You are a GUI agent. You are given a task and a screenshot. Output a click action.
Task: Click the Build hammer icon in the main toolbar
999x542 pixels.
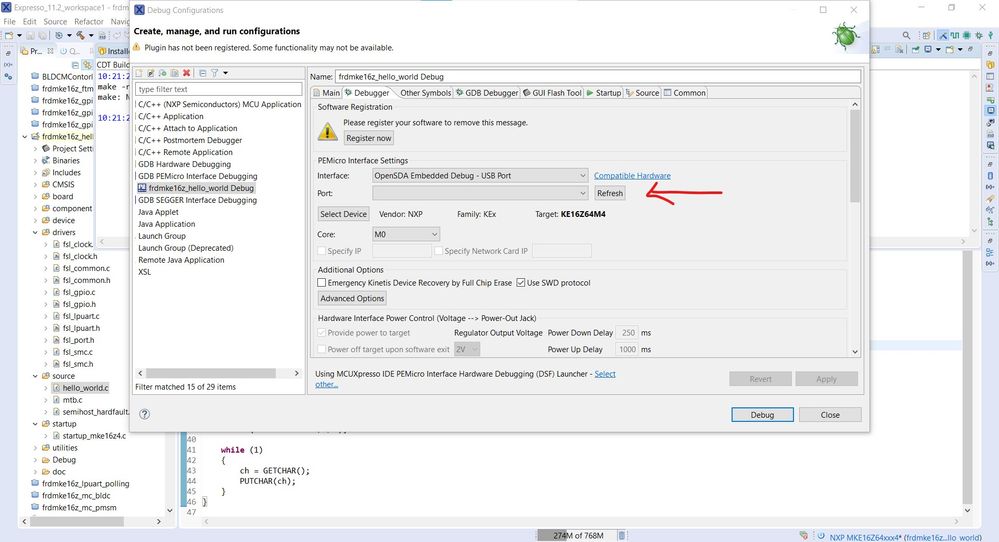click(x=80, y=36)
